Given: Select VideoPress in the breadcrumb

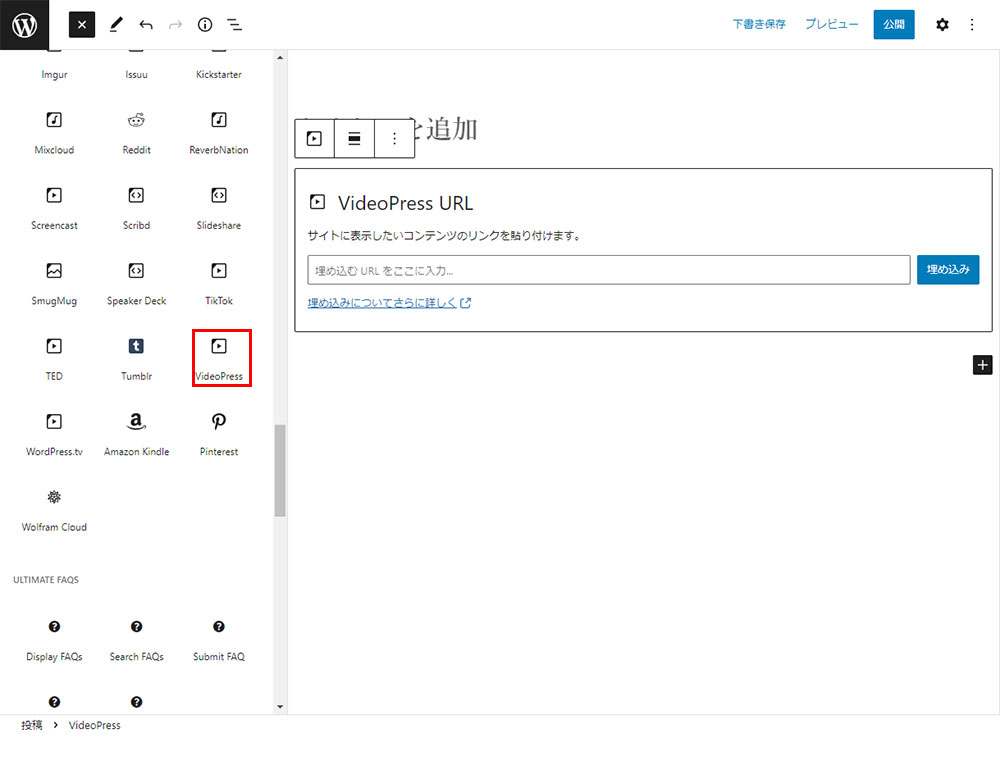Looking at the screenshot, I should pyautogui.click(x=94, y=725).
